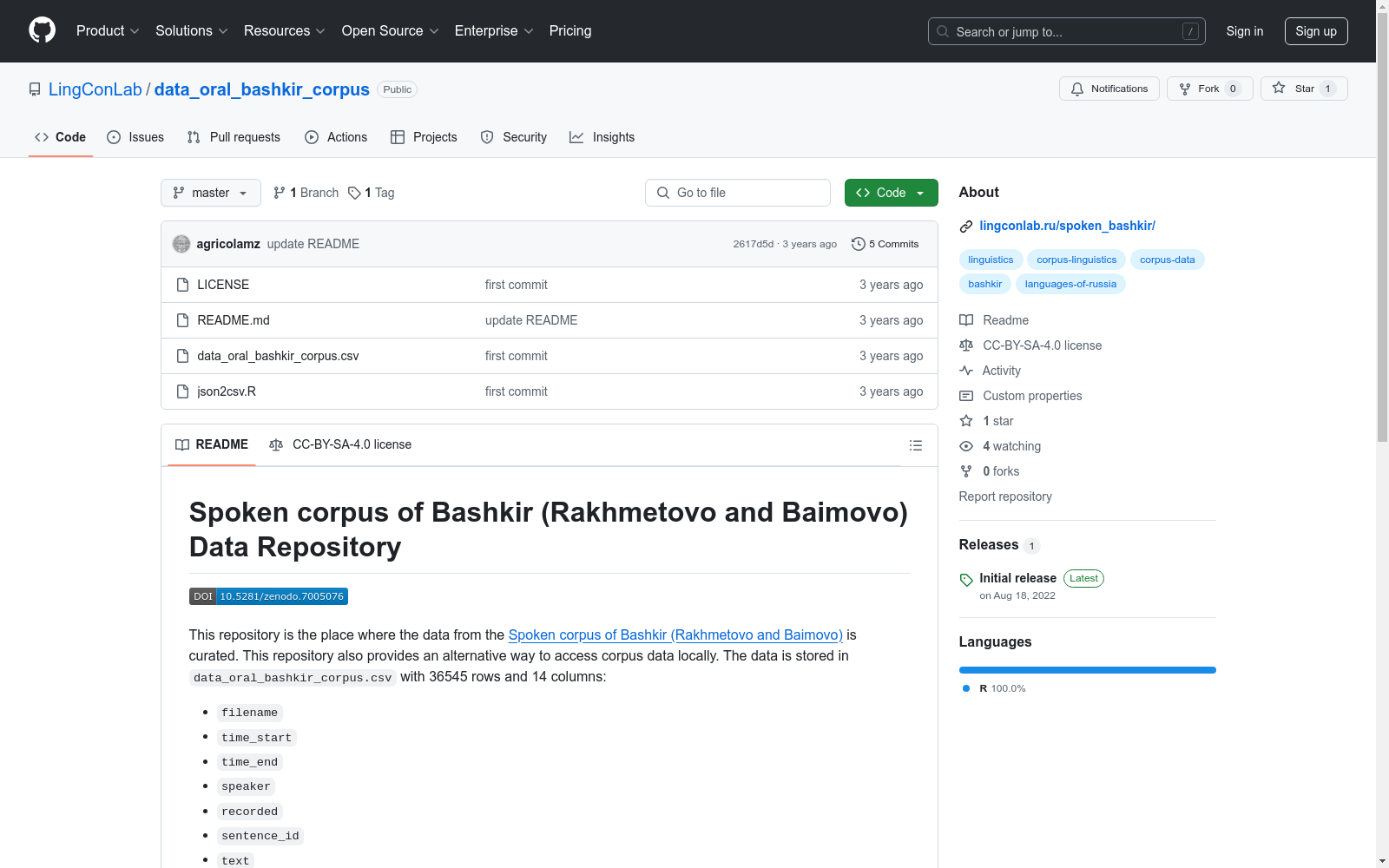Click the corpus-data topic tag
Viewport: 1389px width, 868px height.
coord(1167,260)
